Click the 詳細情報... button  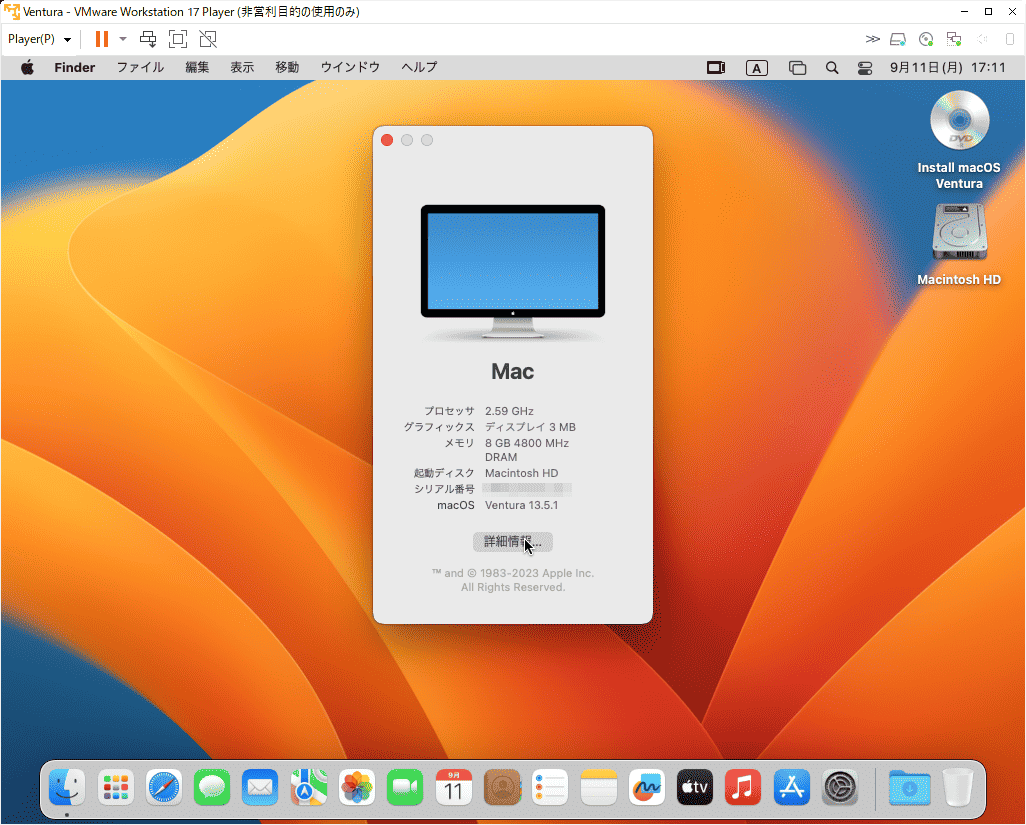click(x=513, y=542)
